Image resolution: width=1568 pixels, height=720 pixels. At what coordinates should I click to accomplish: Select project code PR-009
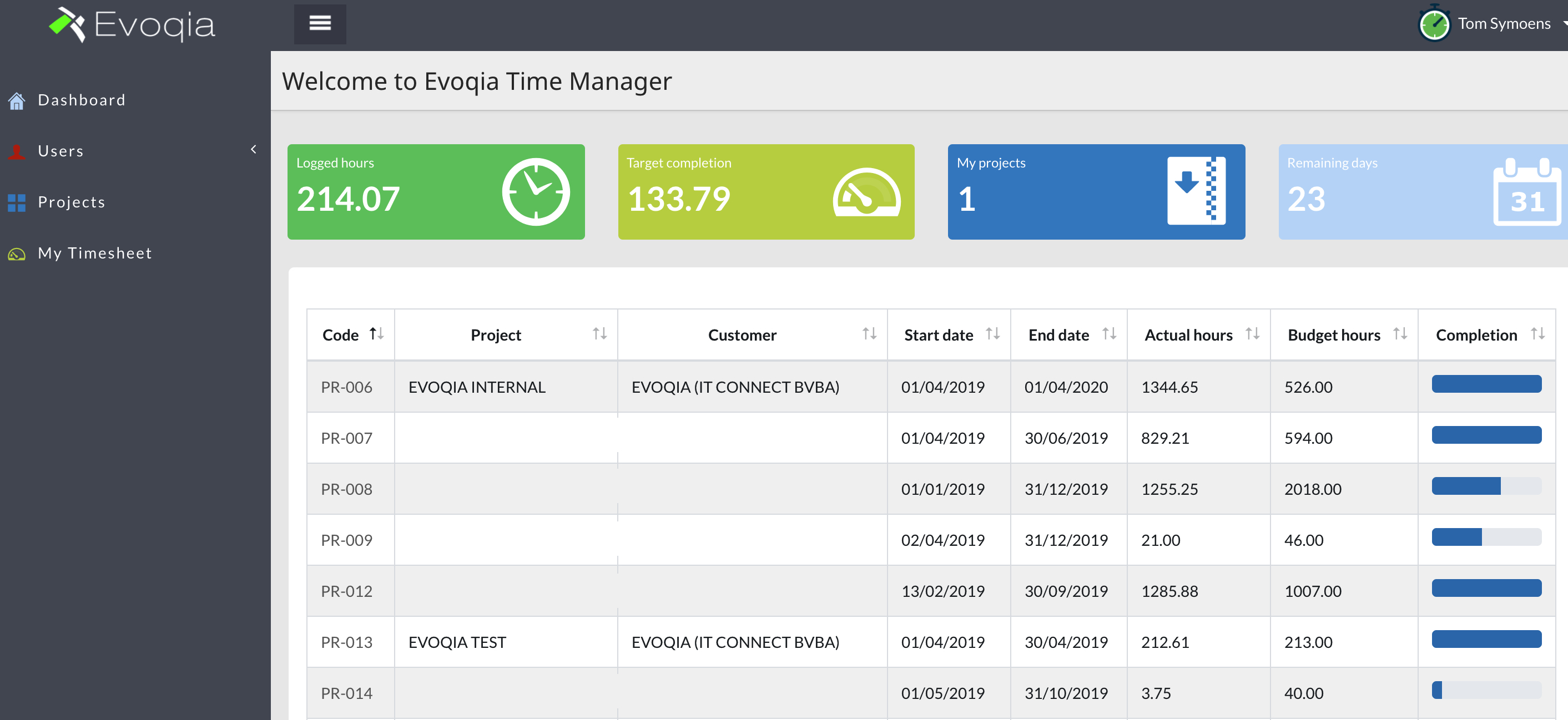coord(346,541)
